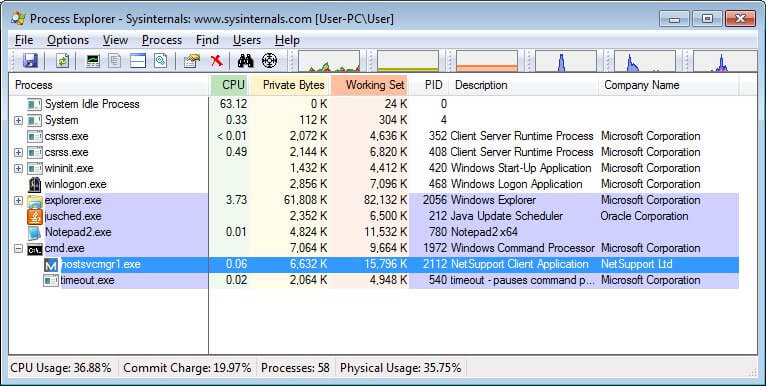Click 'NetSupport Client Application' description

tap(519, 264)
